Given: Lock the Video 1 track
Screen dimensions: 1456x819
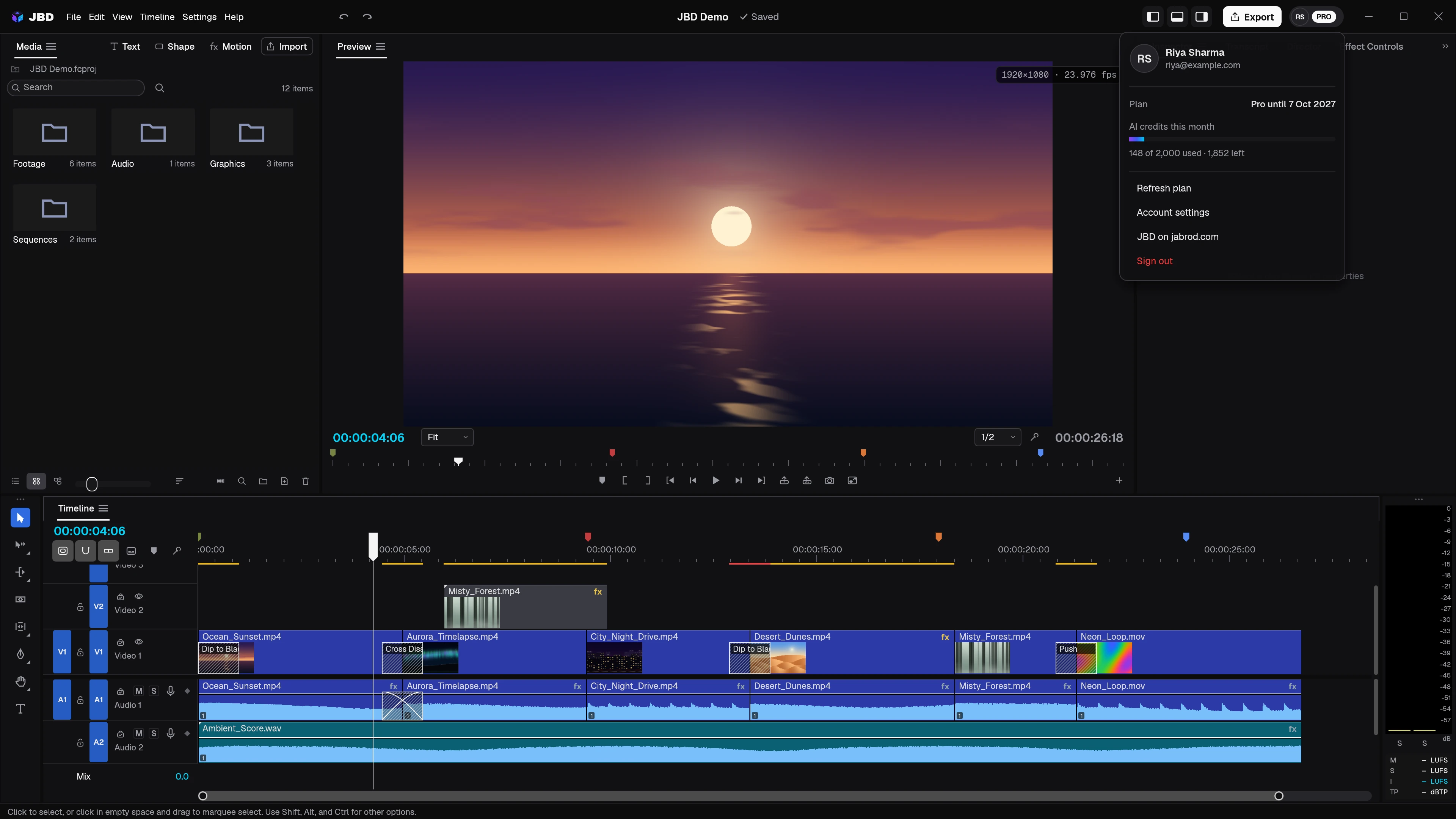Looking at the screenshot, I should pos(80,652).
